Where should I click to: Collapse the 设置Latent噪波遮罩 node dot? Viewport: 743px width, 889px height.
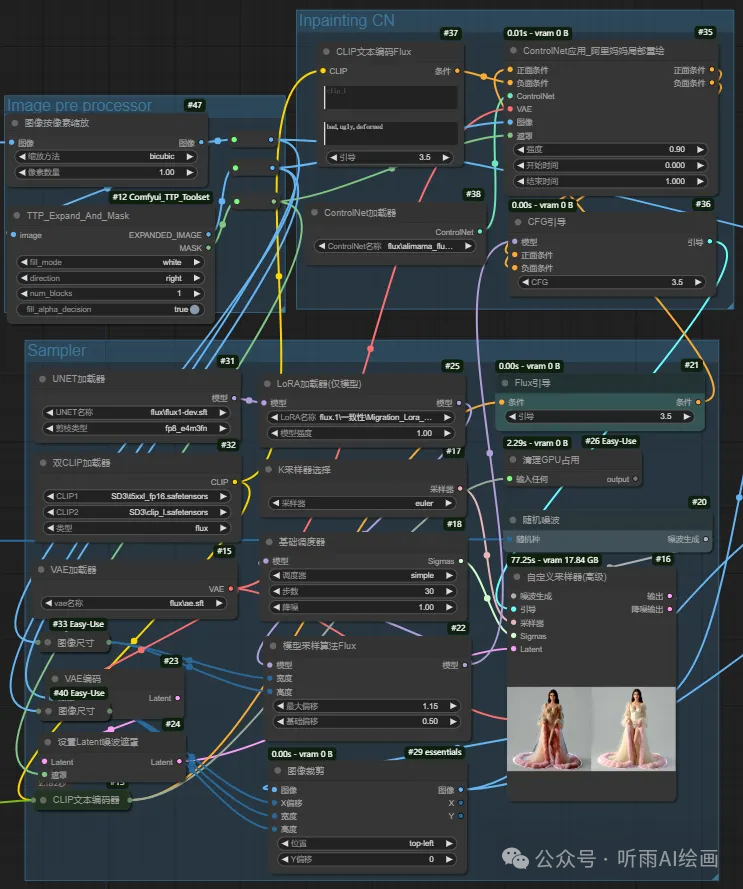tap(48, 742)
